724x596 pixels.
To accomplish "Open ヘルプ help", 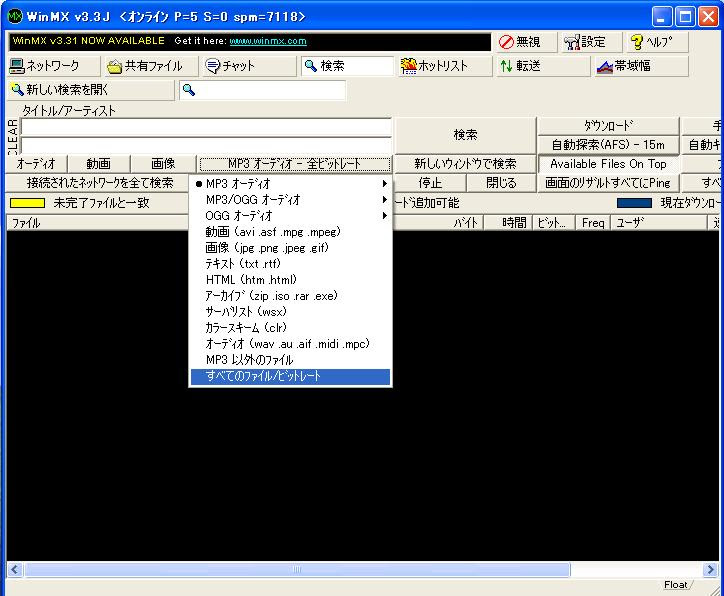I will (657, 42).
